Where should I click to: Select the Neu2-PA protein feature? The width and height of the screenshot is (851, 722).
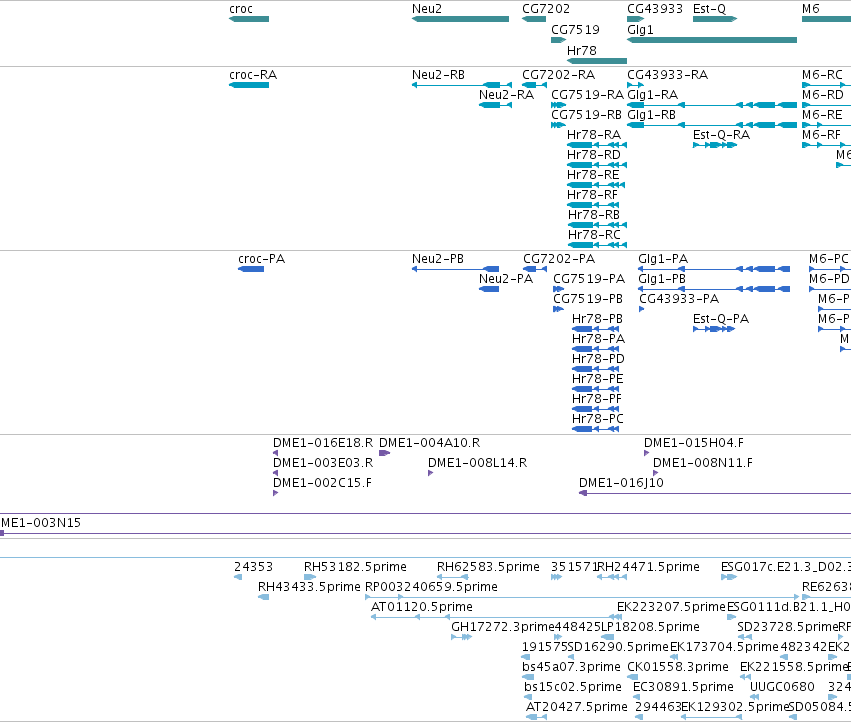(488, 289)
